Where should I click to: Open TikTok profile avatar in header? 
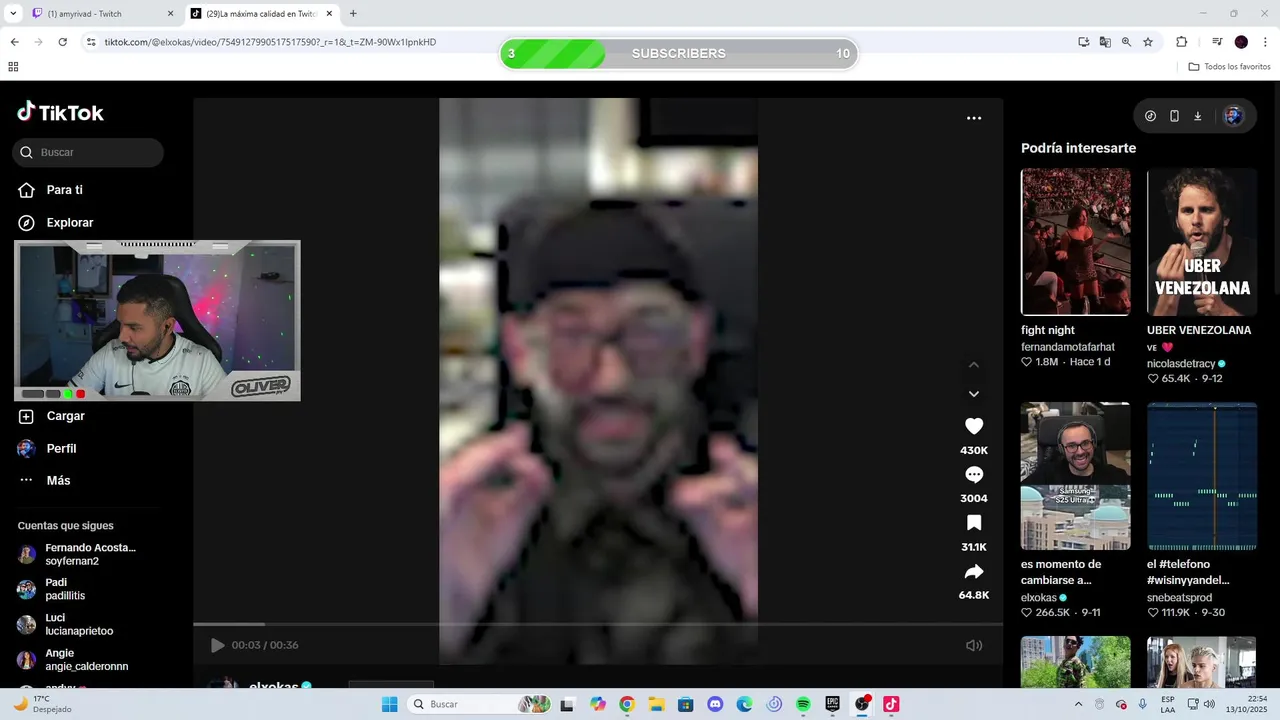coord(1233,116)
